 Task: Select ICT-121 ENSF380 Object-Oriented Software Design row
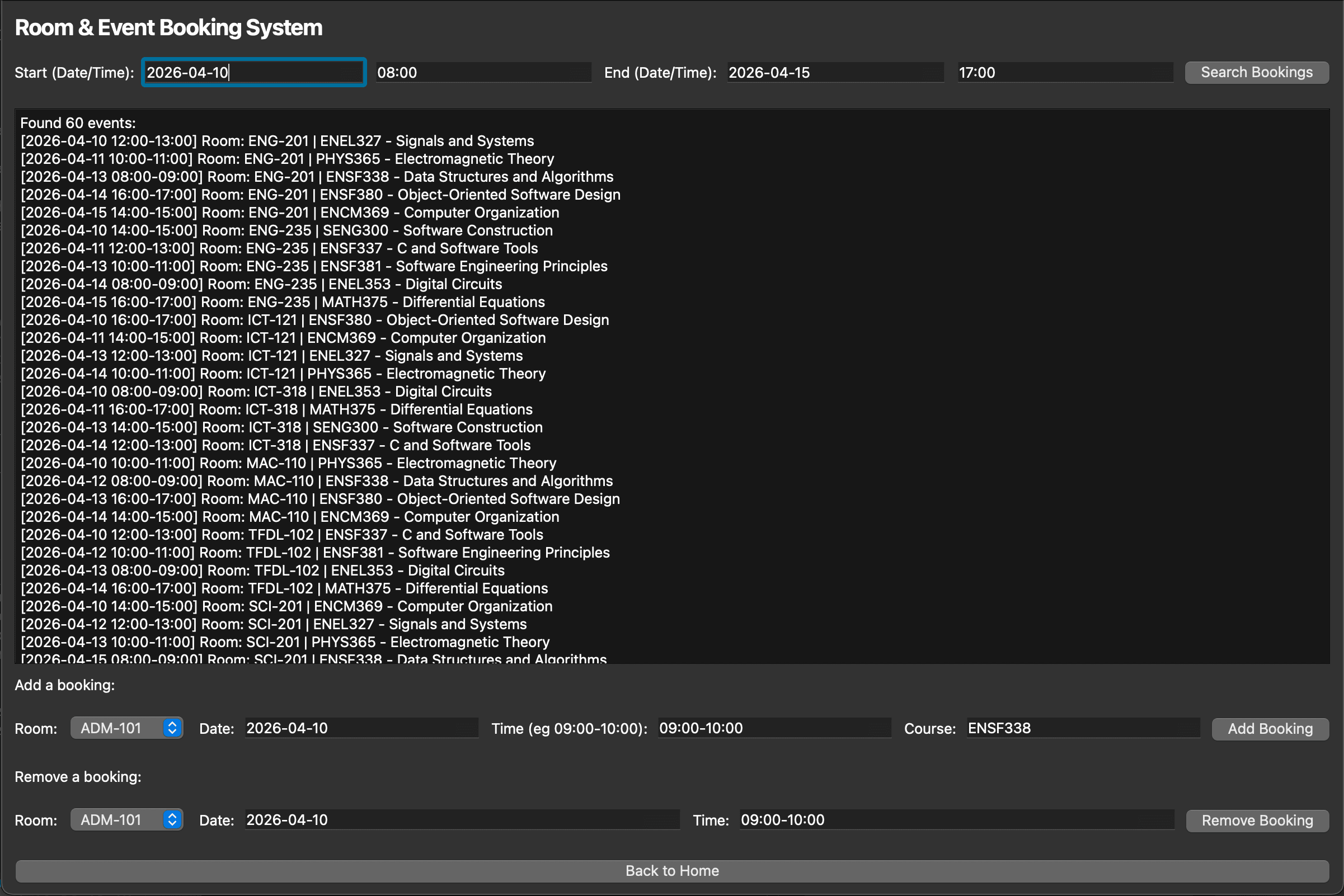(314, 320)
